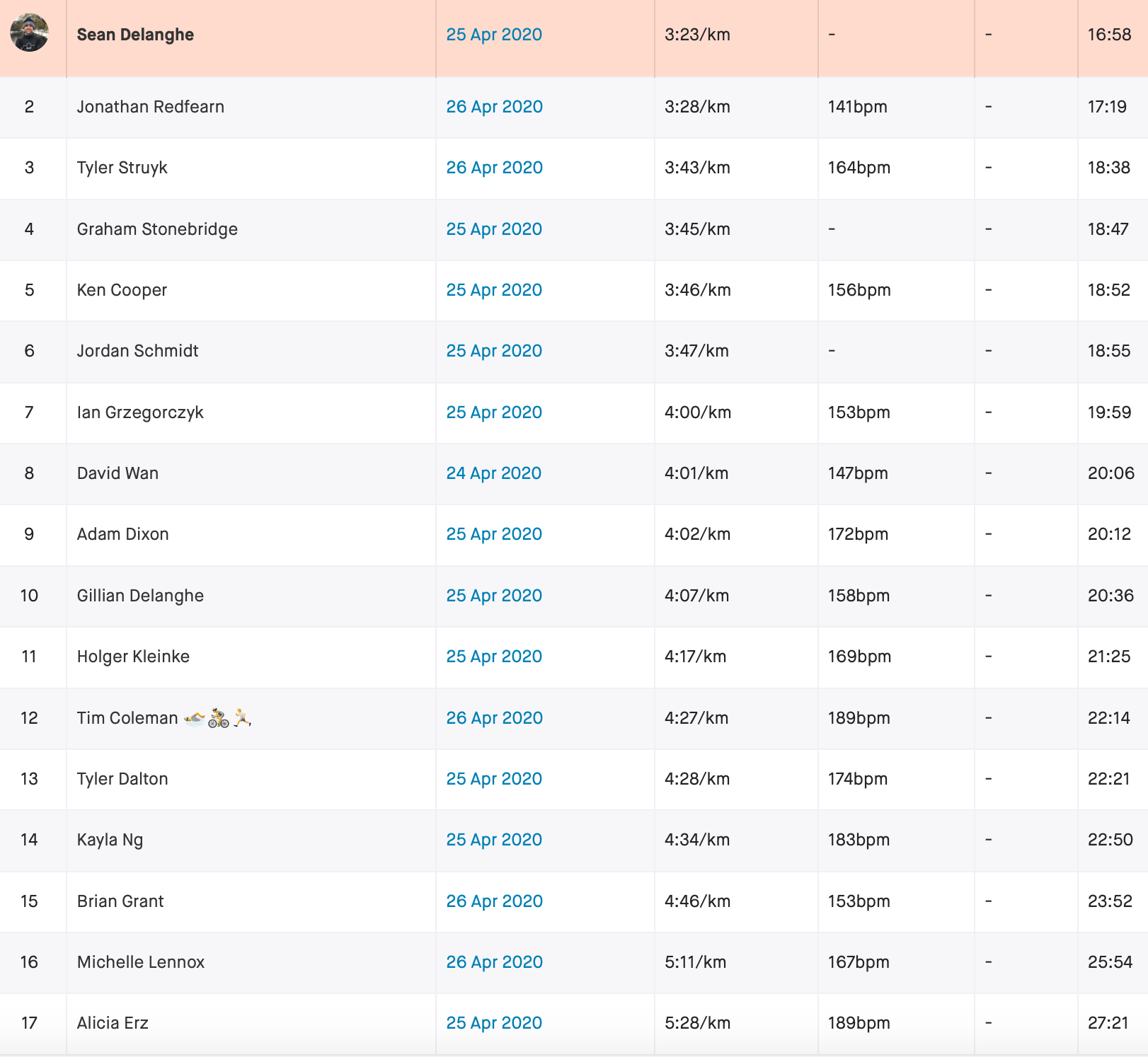Select the name Jordan Schmidt
The width and height of the screenshot is (1148, 1057).
tap(138, 351)
